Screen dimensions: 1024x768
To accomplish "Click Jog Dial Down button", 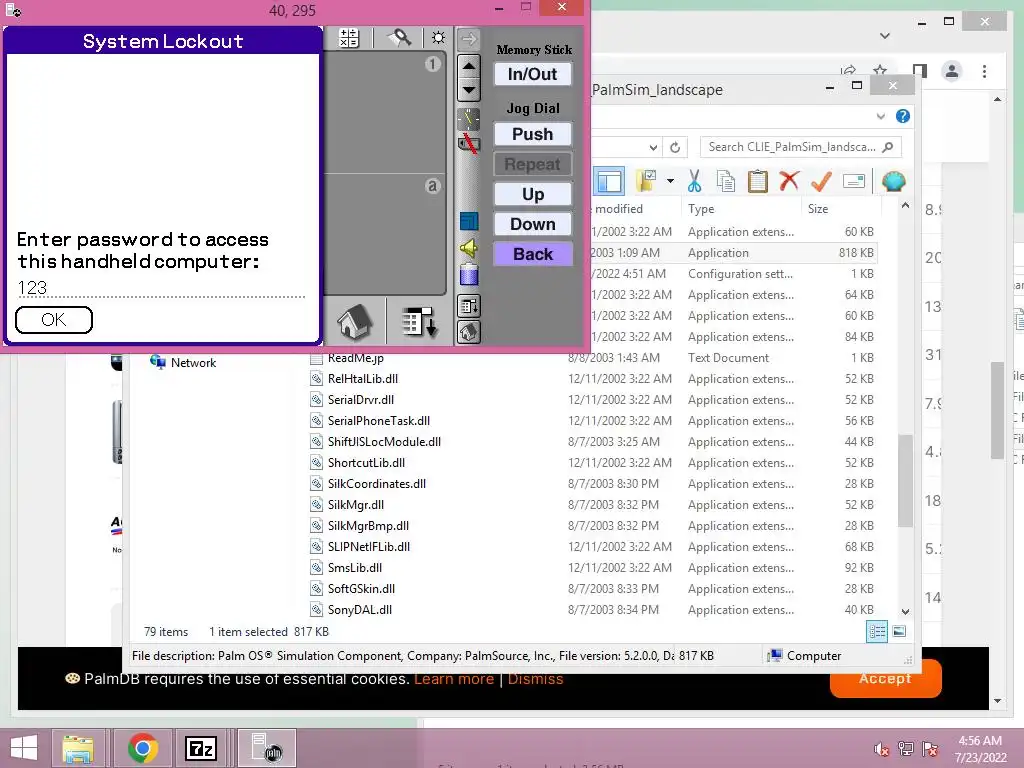I will pyautogui.click(x=533, y=225).
